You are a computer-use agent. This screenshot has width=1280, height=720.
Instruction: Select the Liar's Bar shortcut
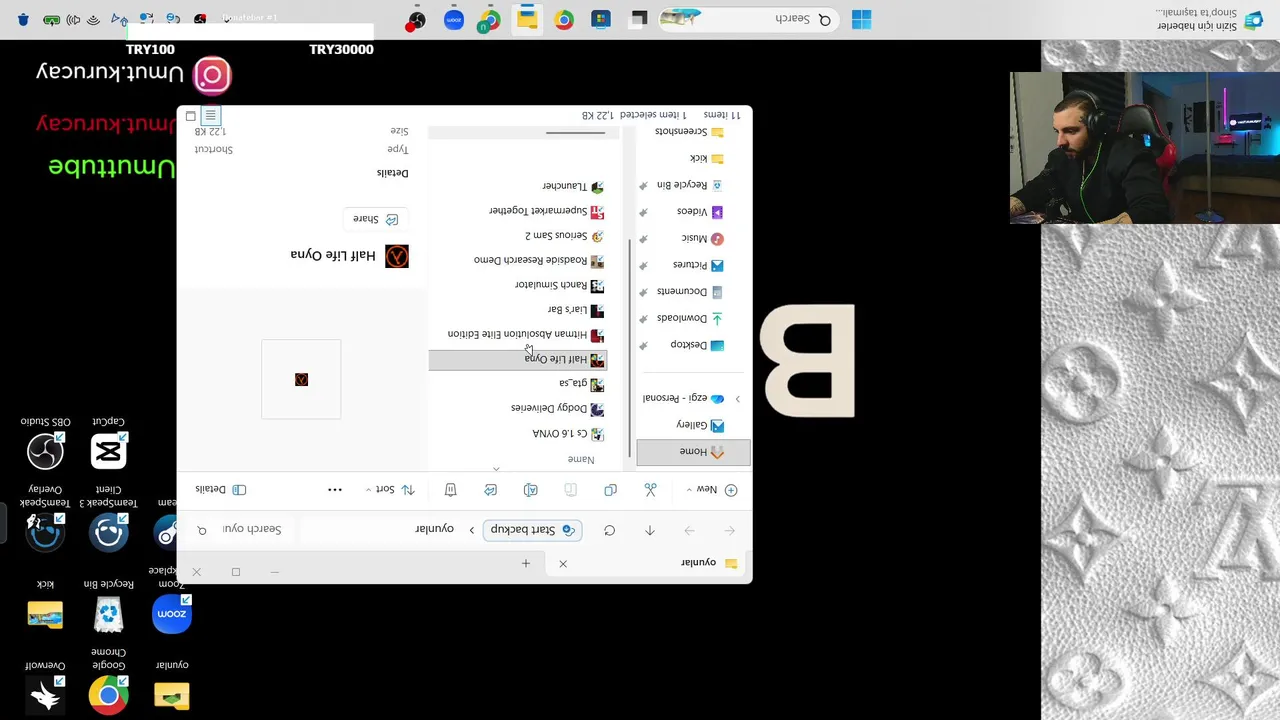click(576, 310)
